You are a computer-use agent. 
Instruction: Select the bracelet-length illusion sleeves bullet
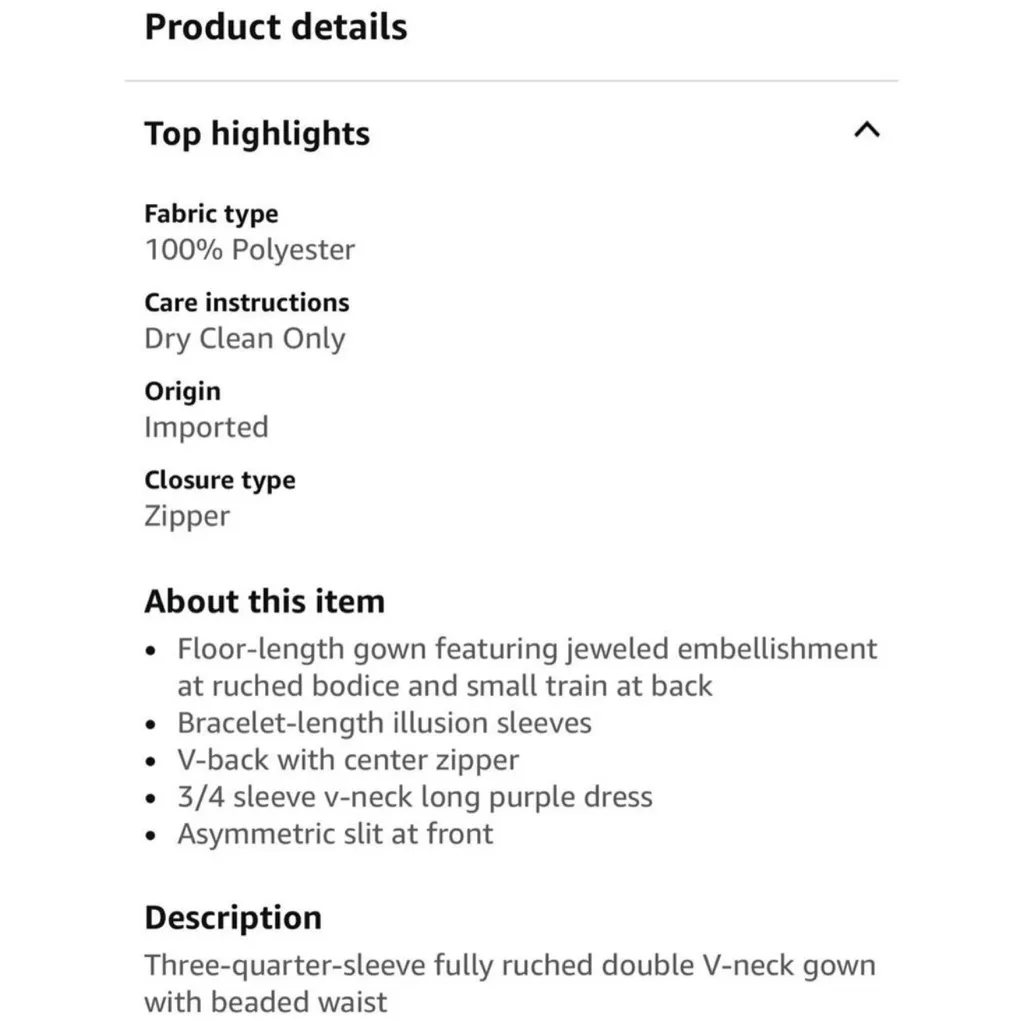[384, 723]
